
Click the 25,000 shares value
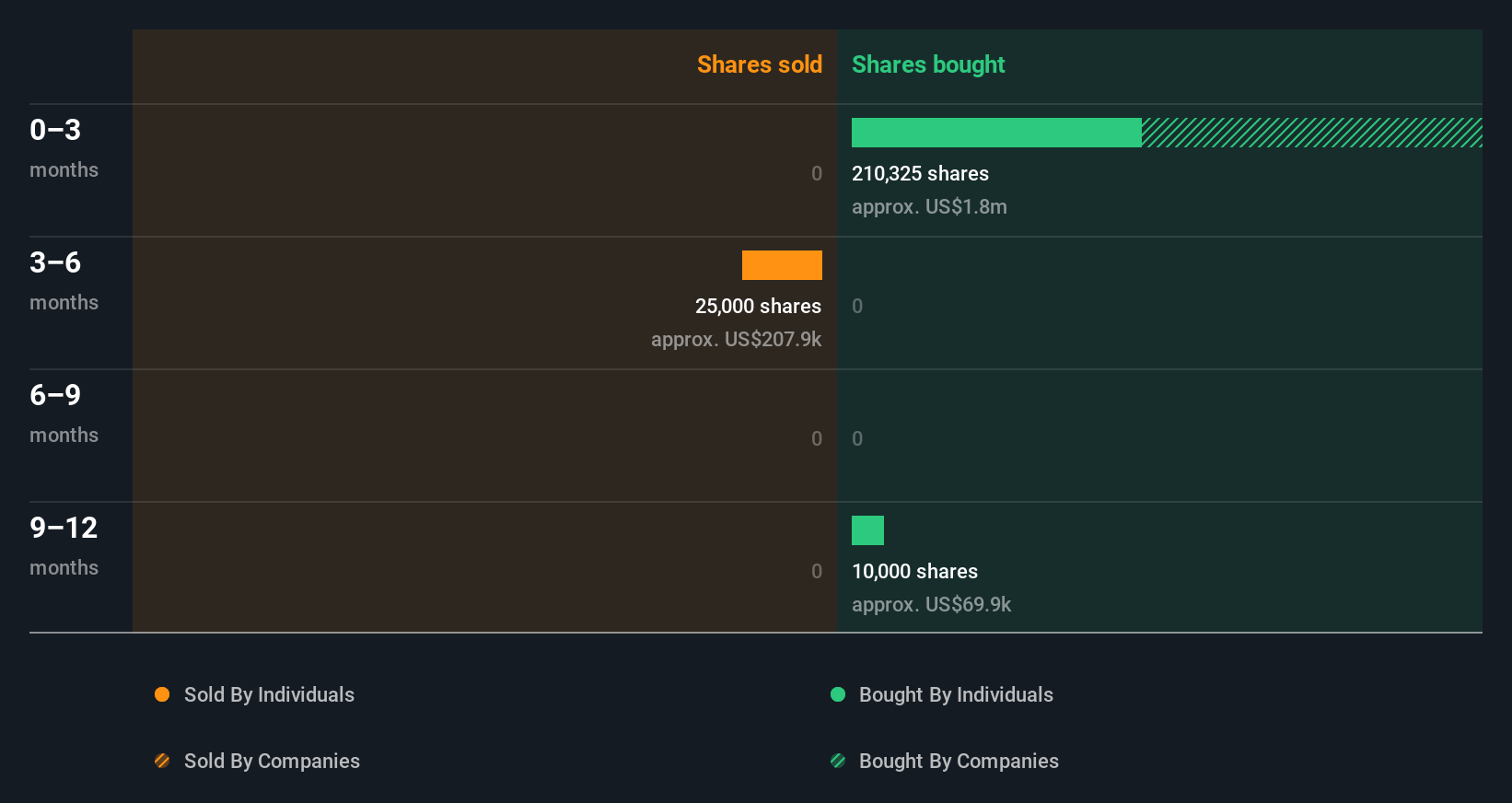[x=758, y=307]
